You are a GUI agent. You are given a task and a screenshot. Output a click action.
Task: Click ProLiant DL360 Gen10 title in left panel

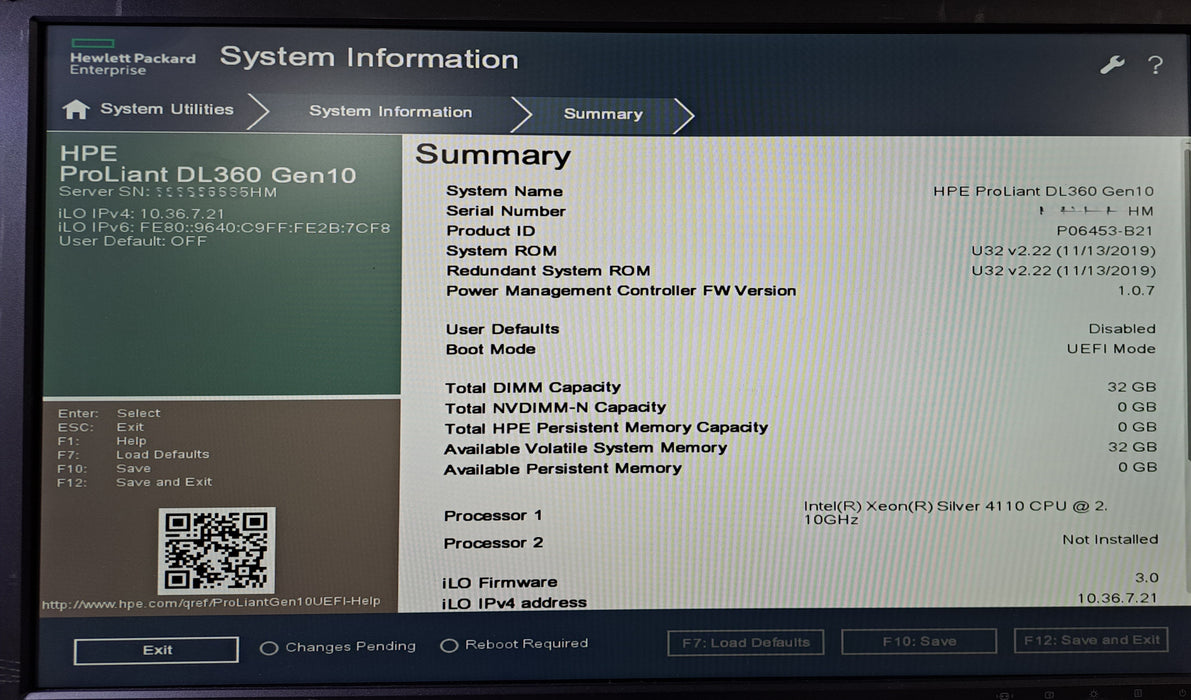207,175
